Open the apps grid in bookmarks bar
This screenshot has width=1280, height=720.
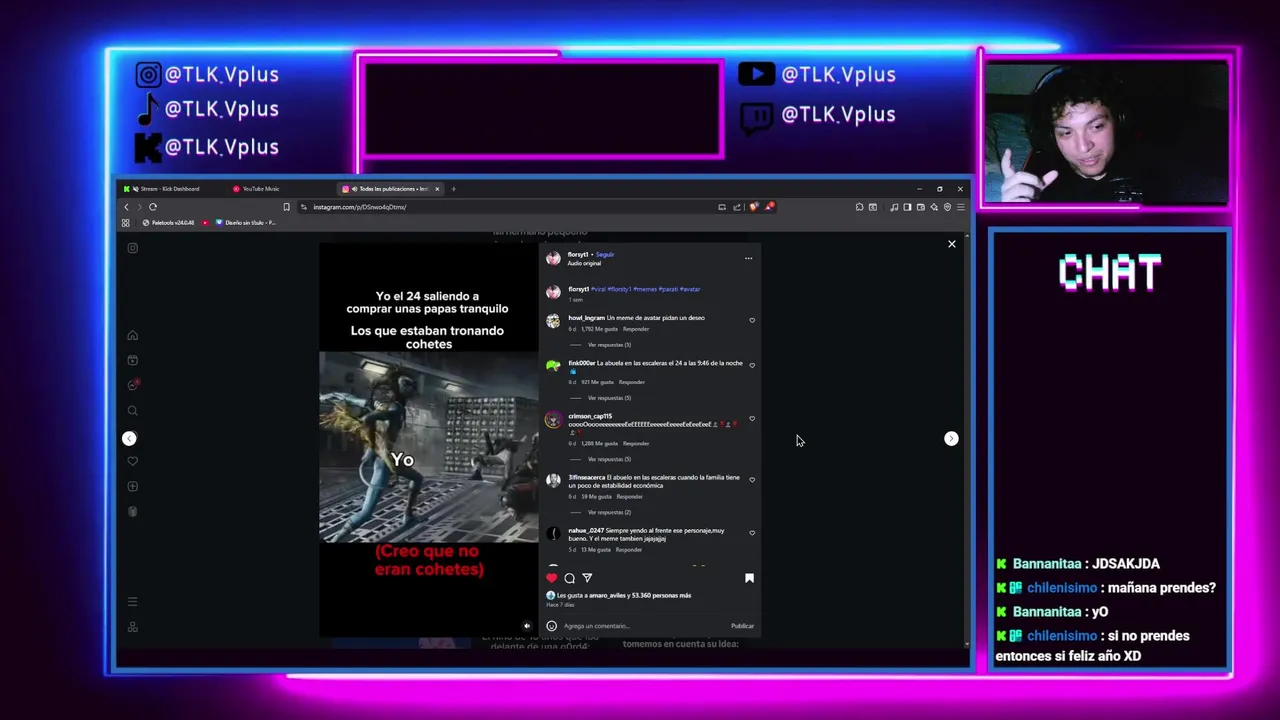pos(126,223)
